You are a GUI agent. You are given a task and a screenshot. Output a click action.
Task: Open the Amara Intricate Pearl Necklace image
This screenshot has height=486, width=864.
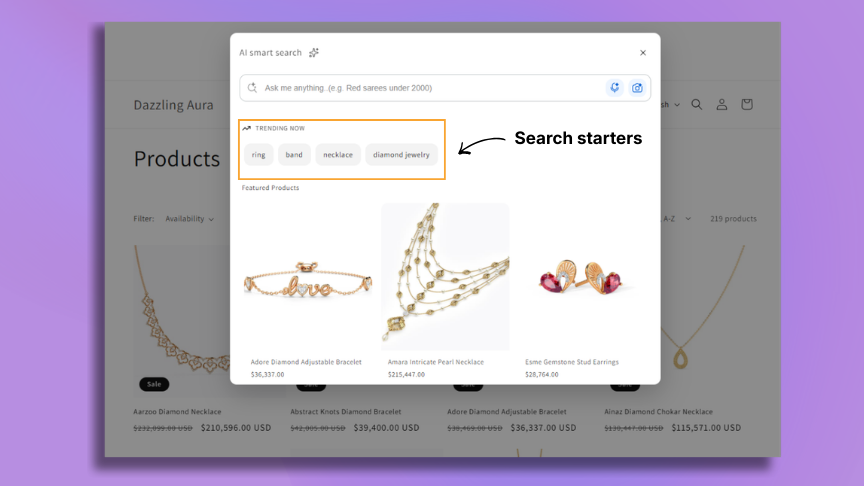445,277
